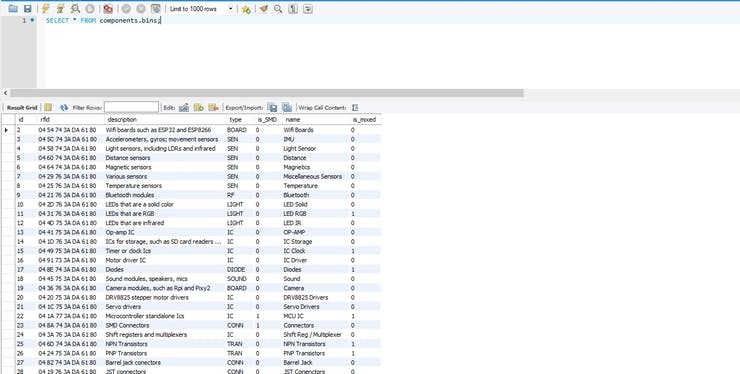
Task: Click the left scroll arrow of editor scrollbar
Action: click(5, 93)
